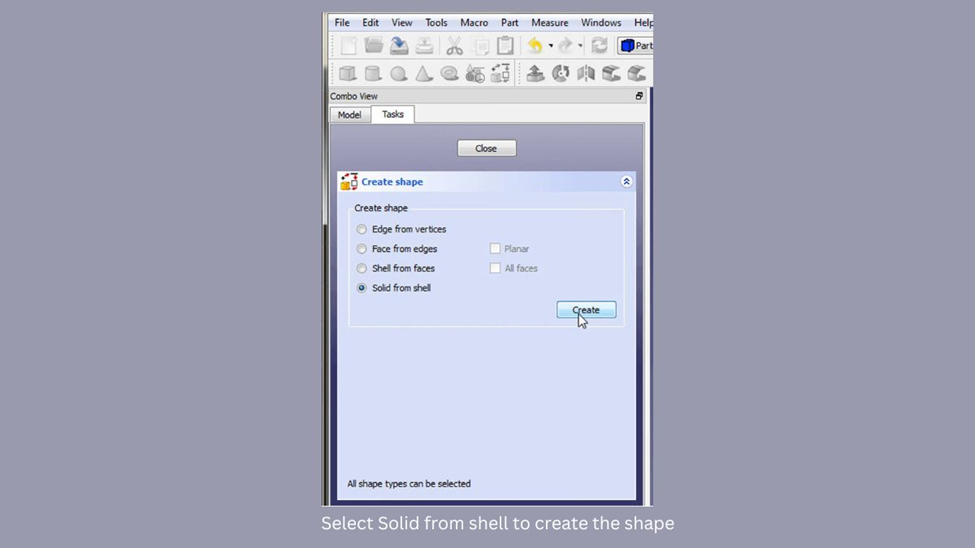The width and height of the screenshot is (975, 548).
Task: Open the View menu
Action: [402, 22]
